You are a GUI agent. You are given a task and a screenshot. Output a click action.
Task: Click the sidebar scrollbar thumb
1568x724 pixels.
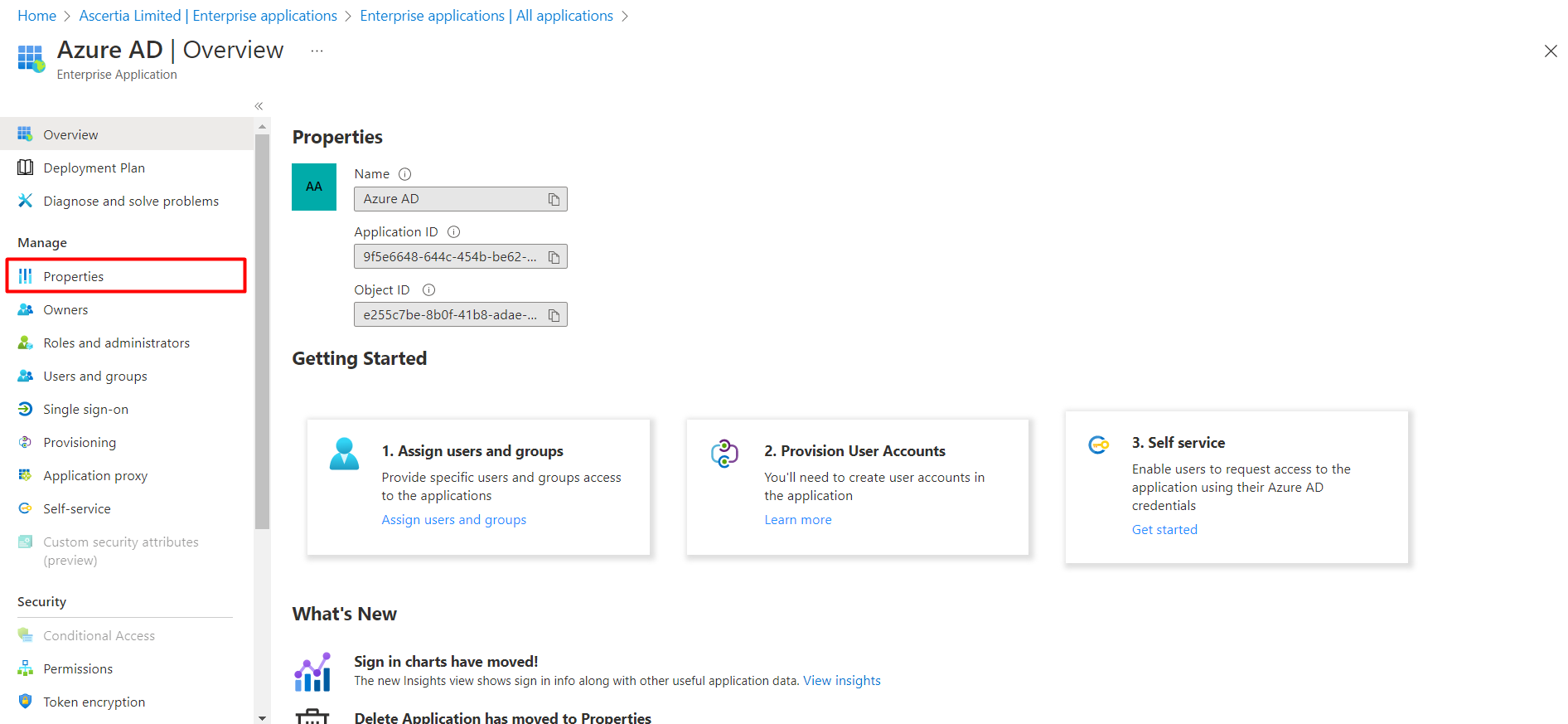(263, 332)
